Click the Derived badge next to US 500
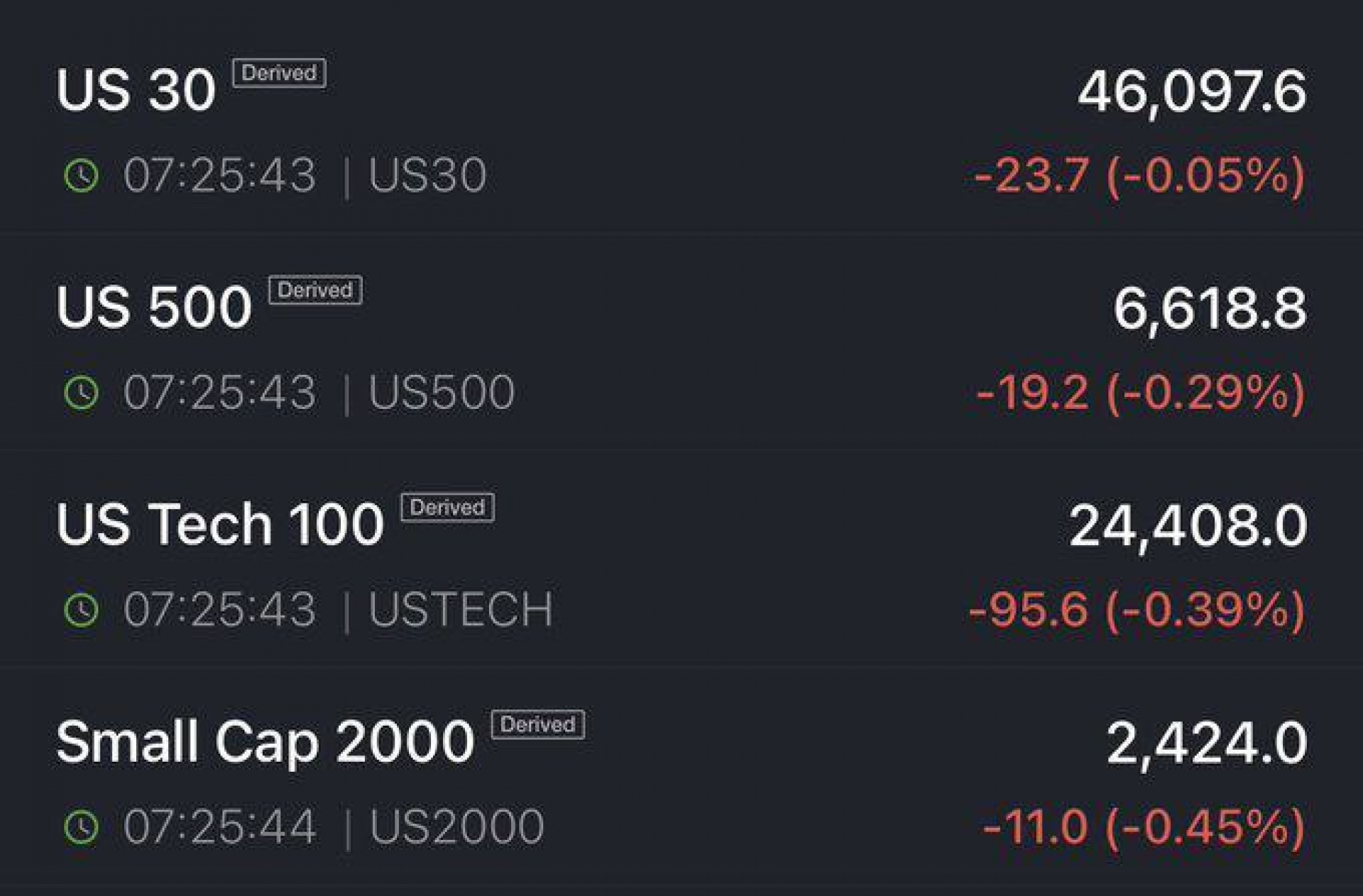 click(315, 290)
